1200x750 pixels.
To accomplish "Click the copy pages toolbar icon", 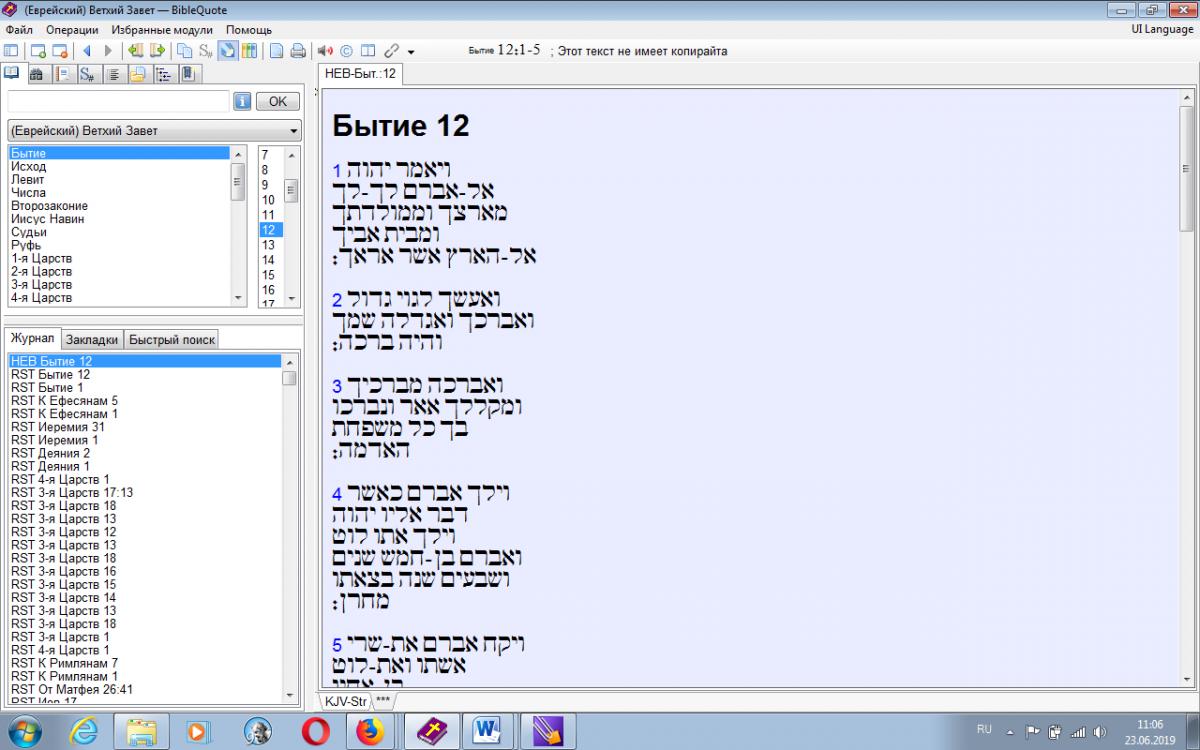I will coord(184,51).
